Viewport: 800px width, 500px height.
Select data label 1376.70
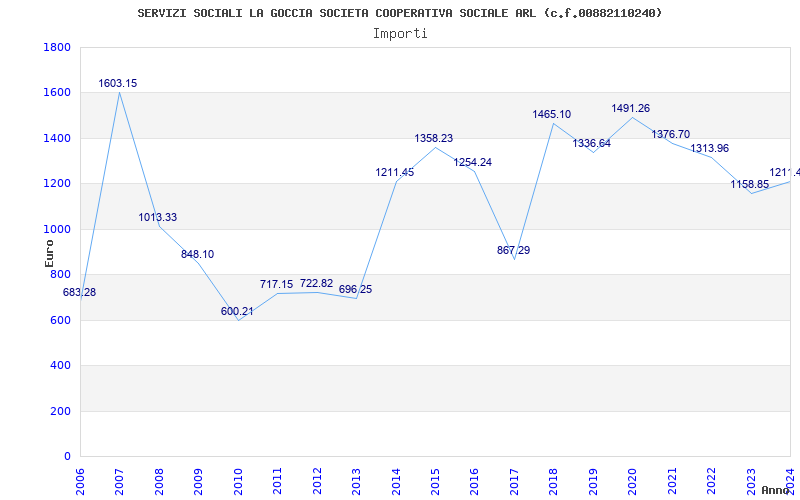pos(670,134)
